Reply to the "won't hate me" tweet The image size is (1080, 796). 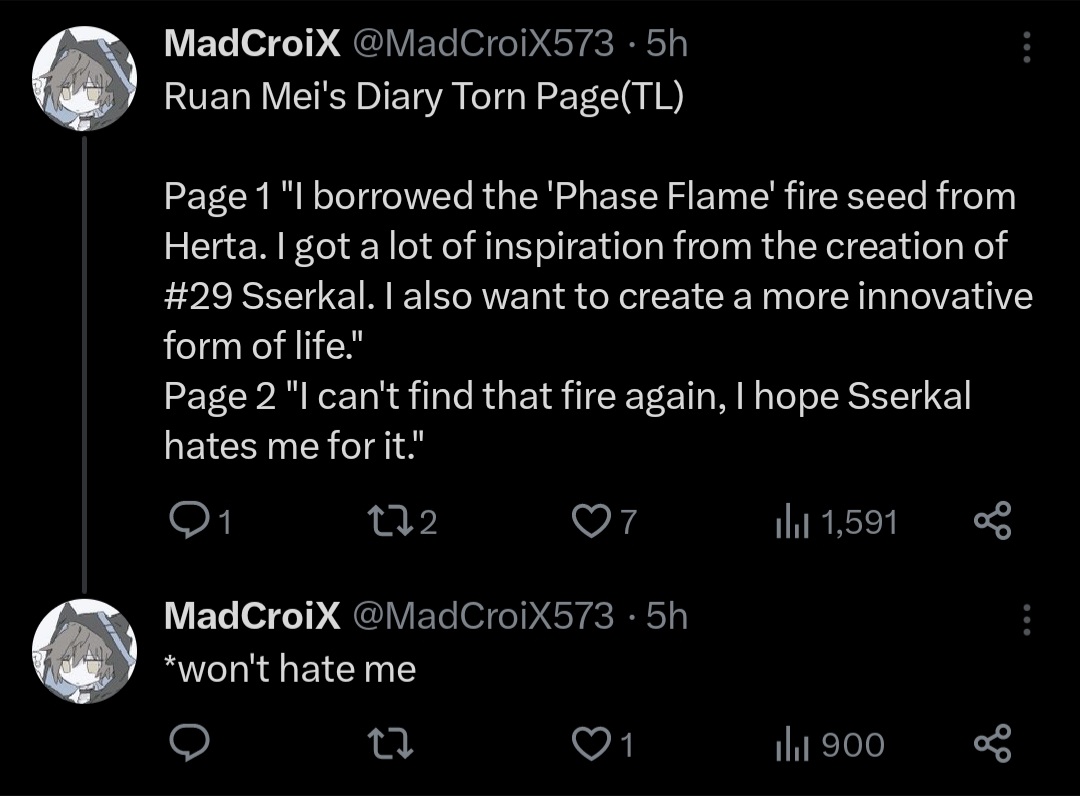187,744
